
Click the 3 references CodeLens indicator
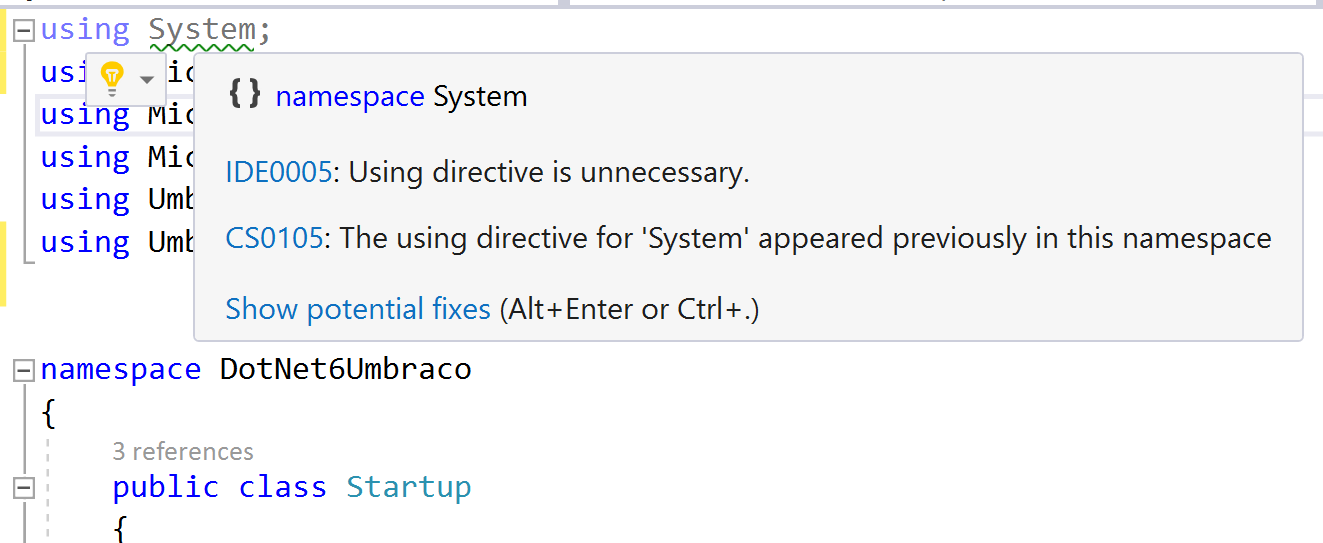coord(183,451)
